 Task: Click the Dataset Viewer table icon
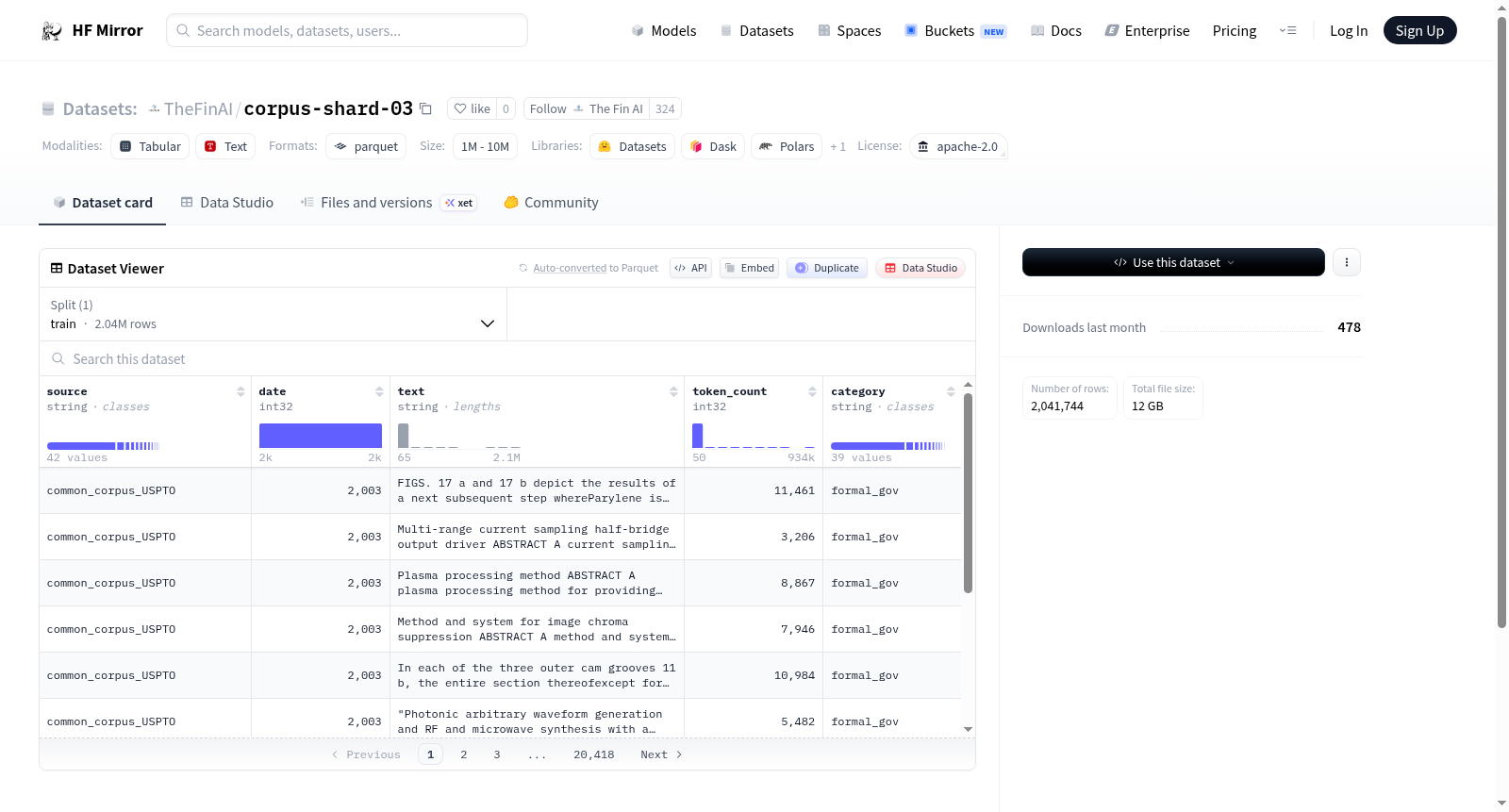[57, 268]
